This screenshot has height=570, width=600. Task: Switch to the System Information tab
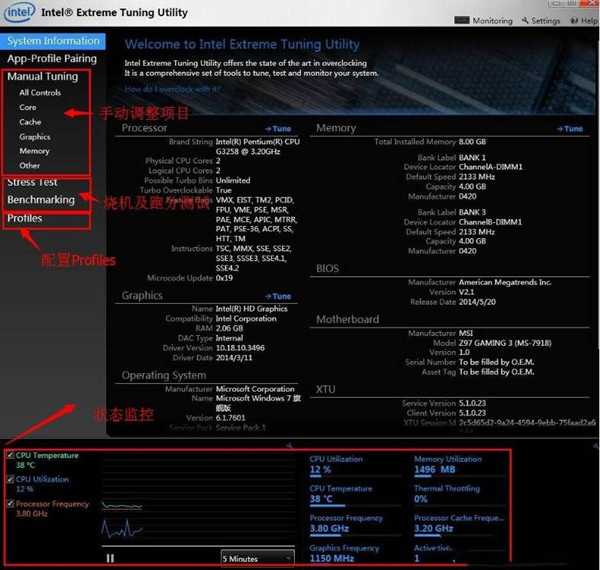(52, 41)
